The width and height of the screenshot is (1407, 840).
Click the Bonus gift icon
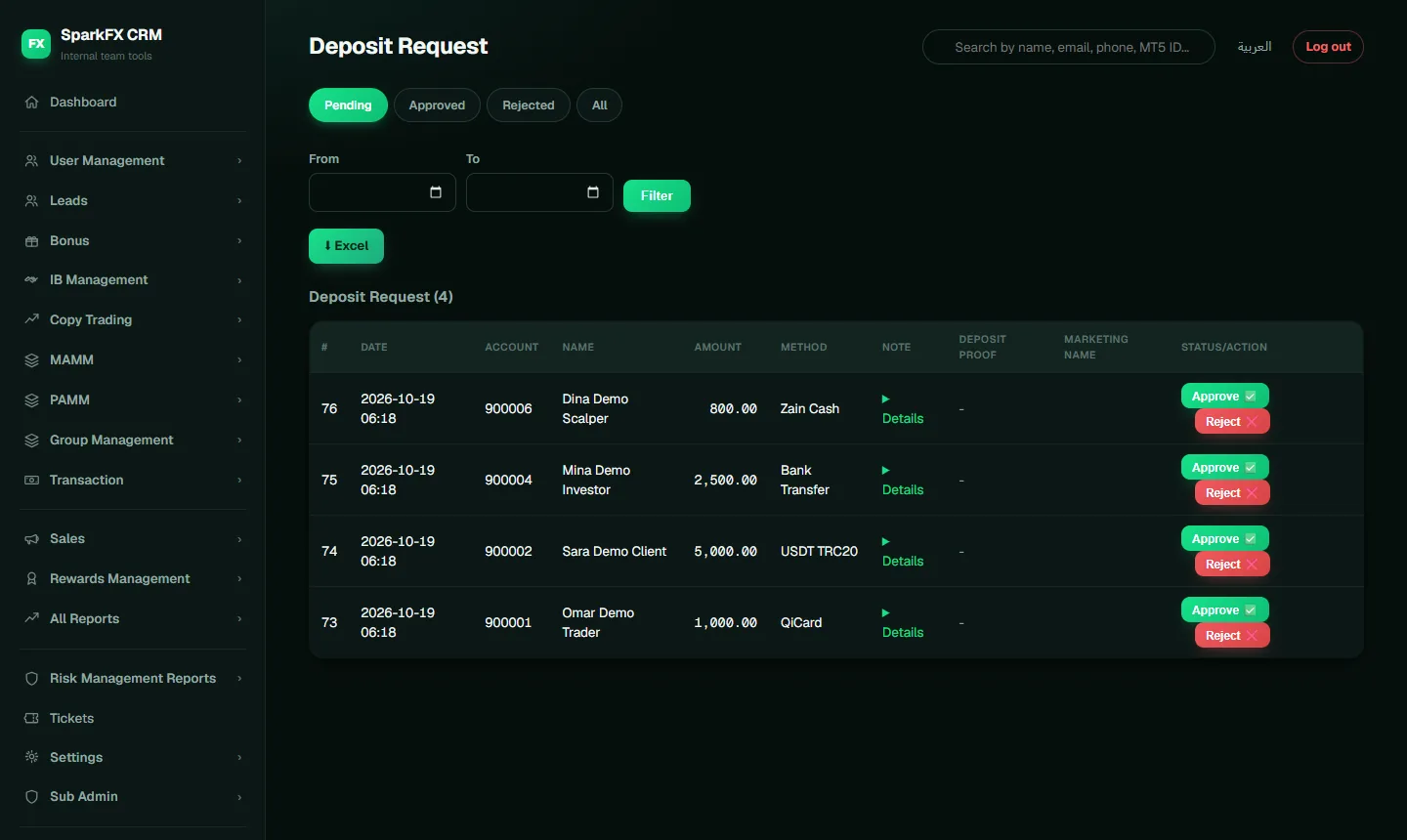pyautogui.click(x=31, y=241)
